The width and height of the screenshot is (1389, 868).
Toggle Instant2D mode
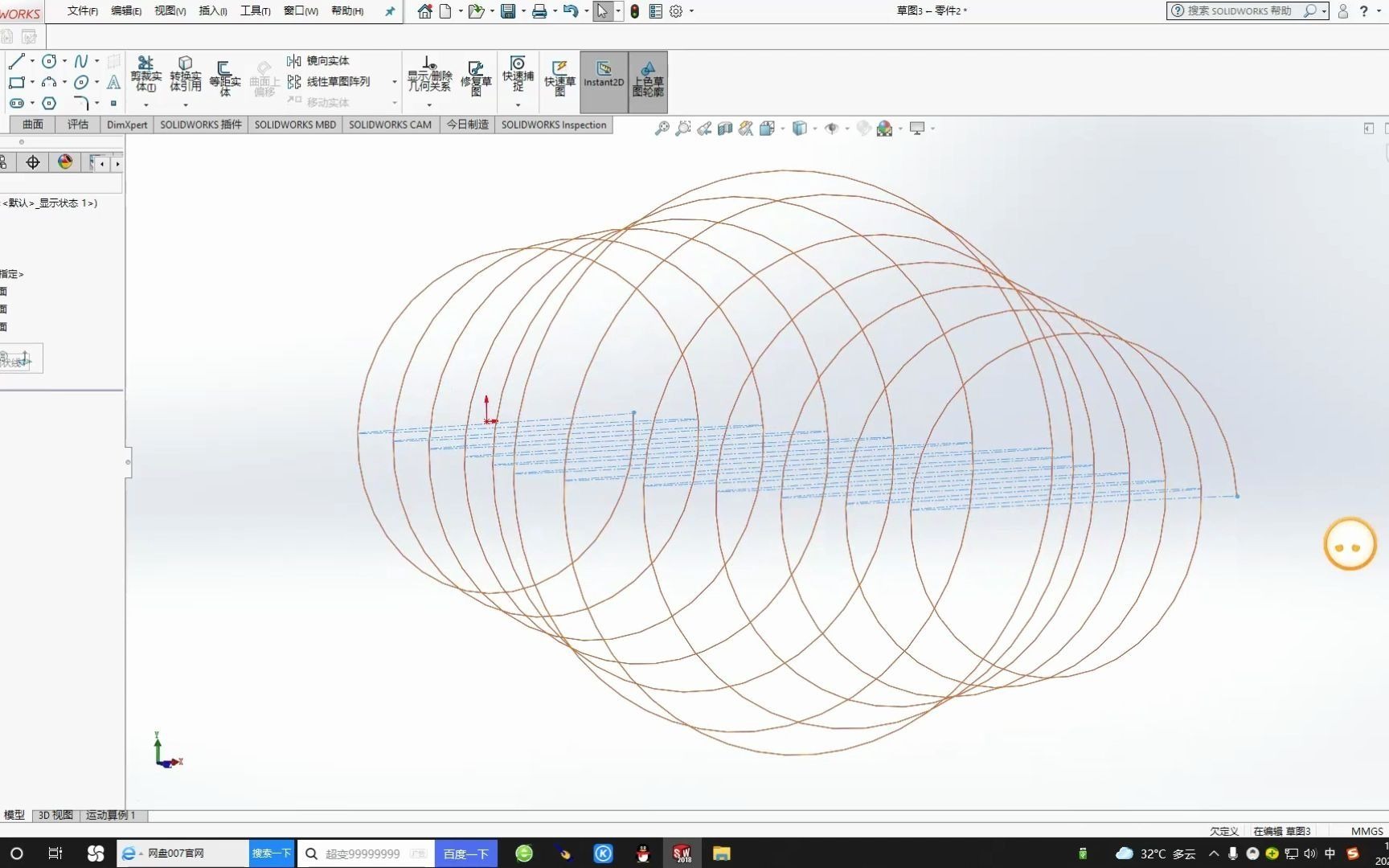603,80
